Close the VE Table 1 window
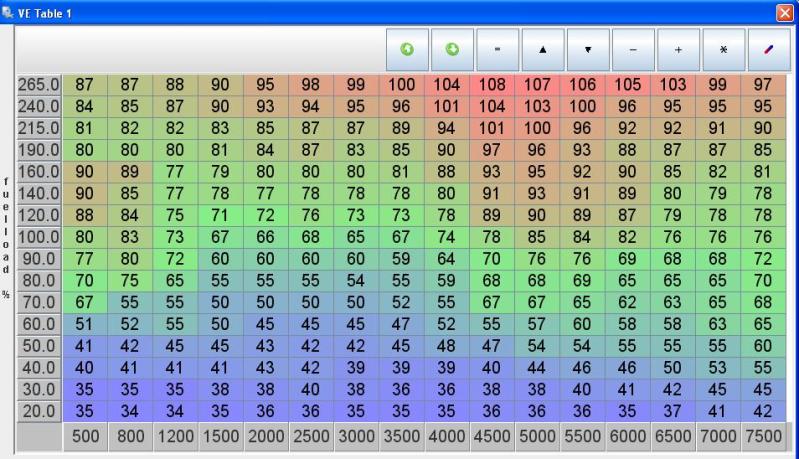 pyautogui.click(x=785, y=13)
